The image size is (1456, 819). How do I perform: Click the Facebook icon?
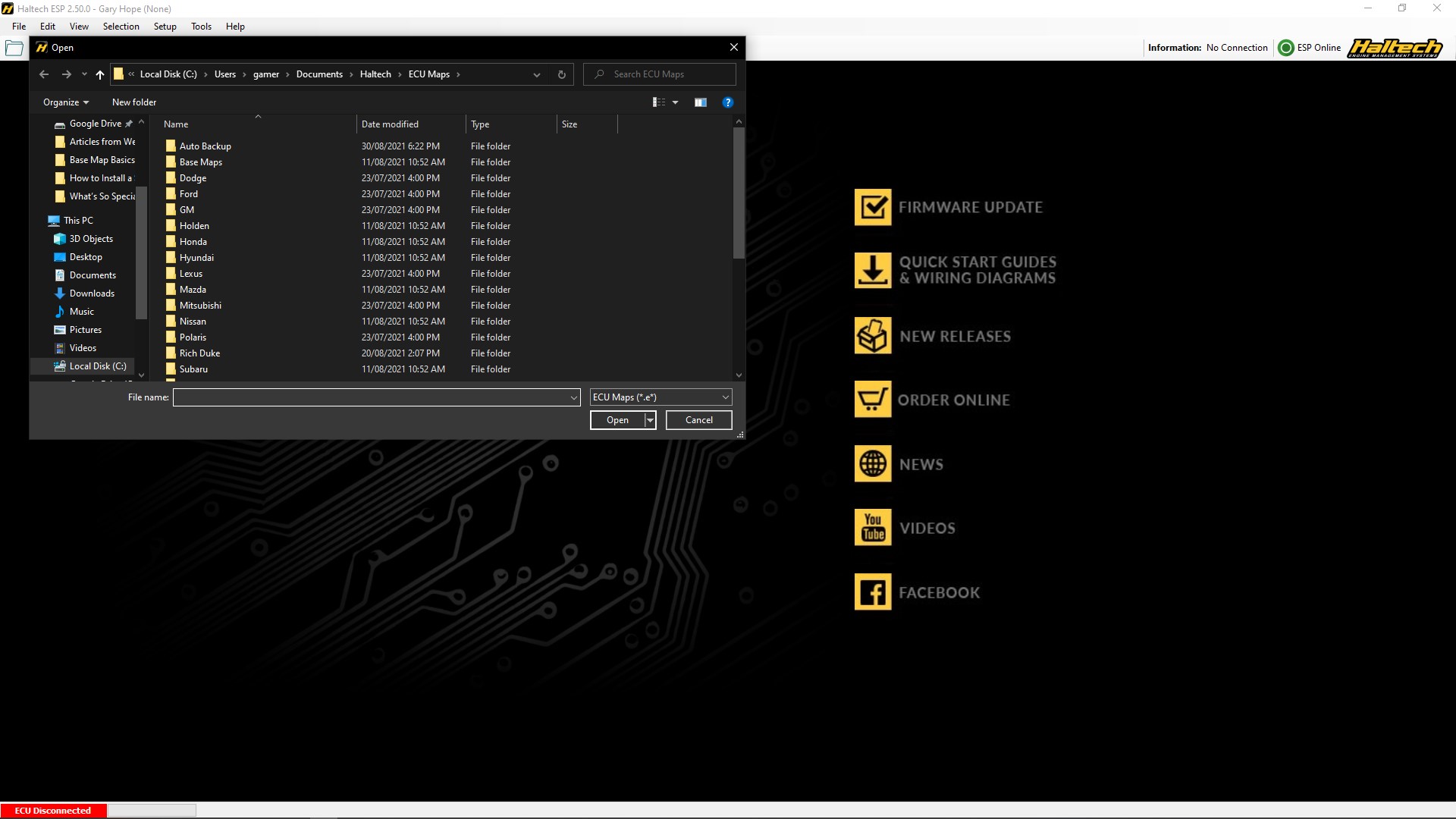[x=873, y=592]
